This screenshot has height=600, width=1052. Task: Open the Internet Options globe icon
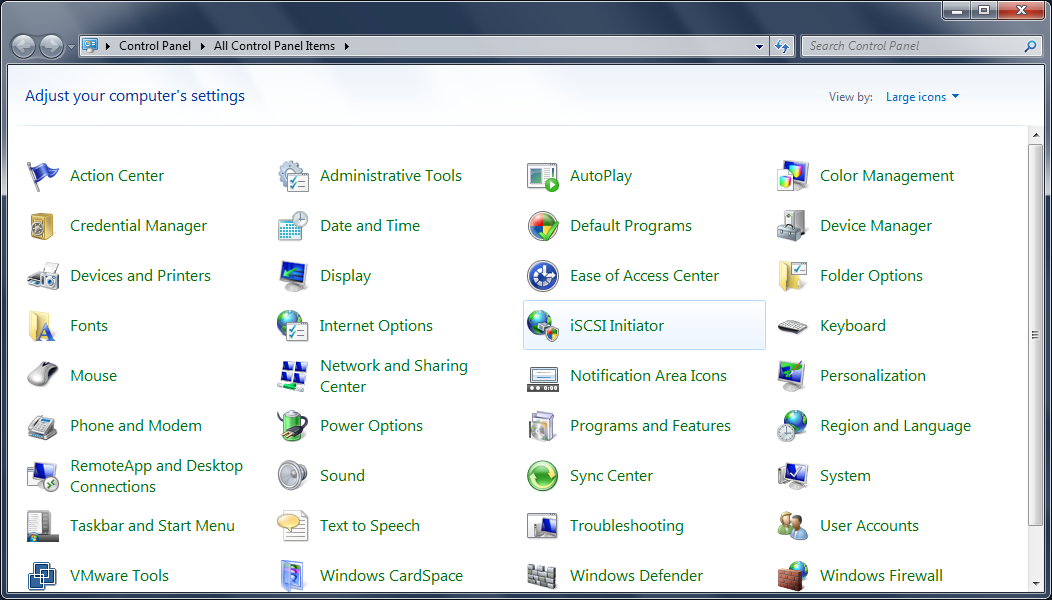[293, 326]
